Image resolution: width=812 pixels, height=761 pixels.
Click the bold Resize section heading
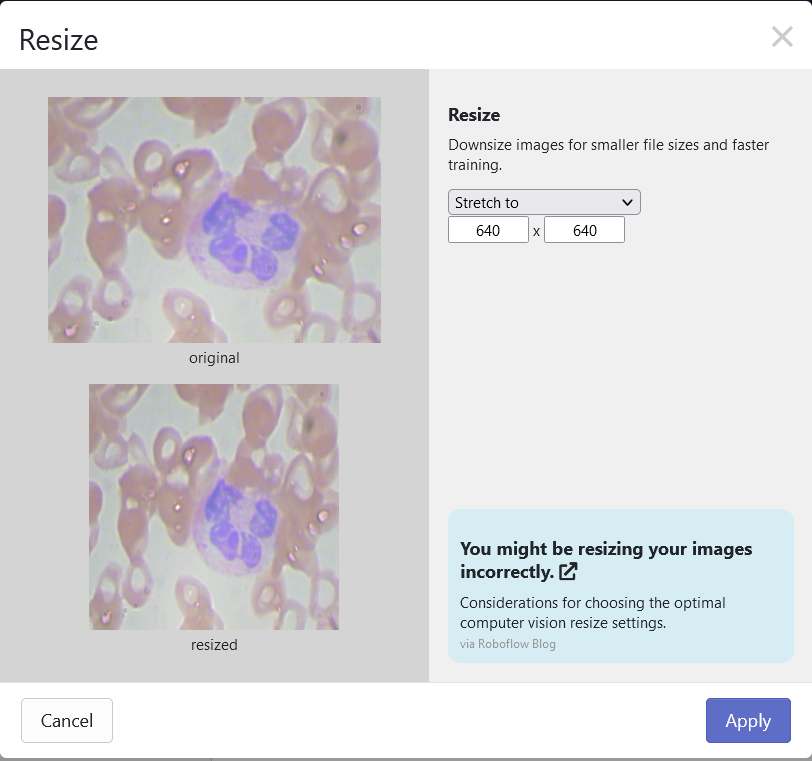pyautogui.click(x=474, y=115)
